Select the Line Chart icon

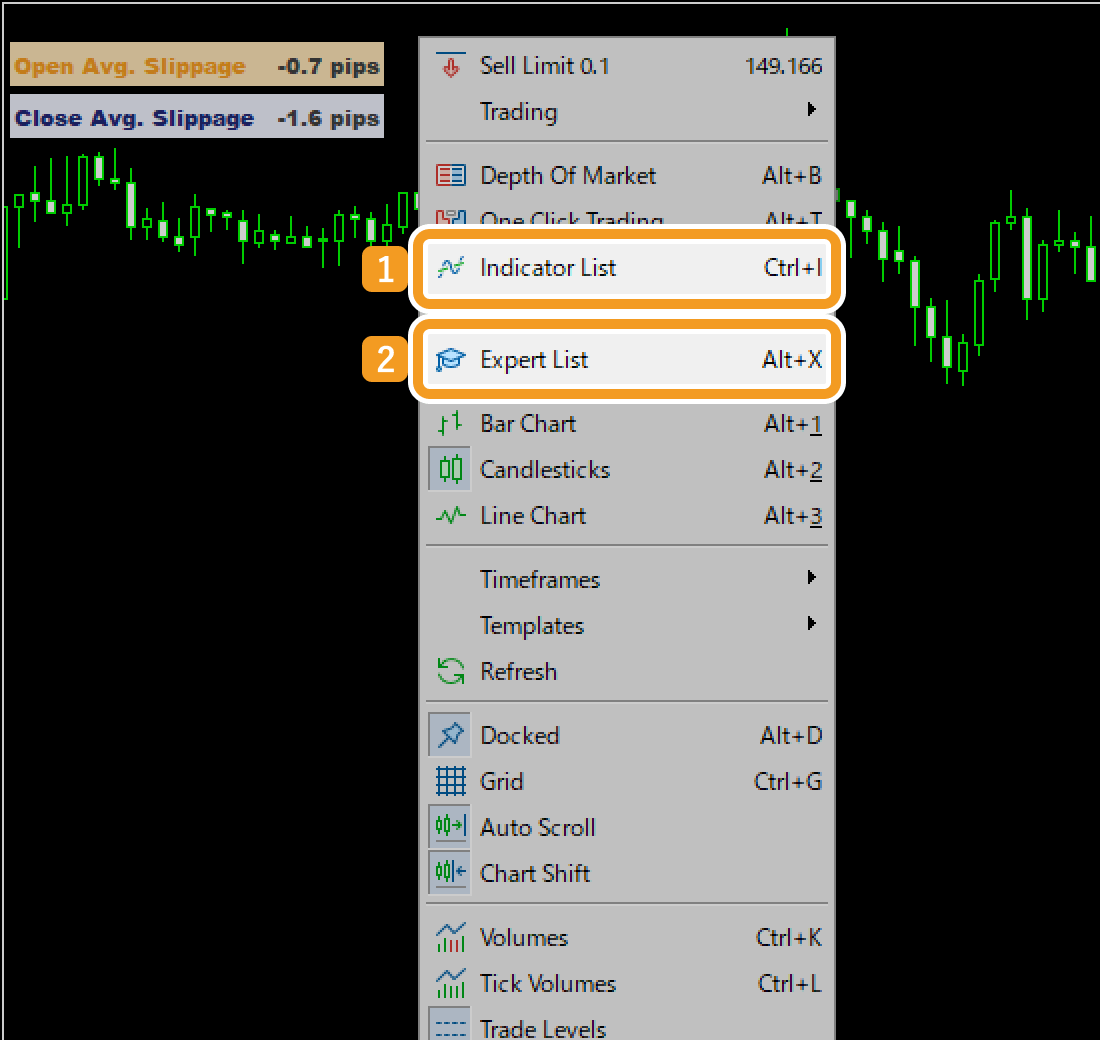click(450, 515)
